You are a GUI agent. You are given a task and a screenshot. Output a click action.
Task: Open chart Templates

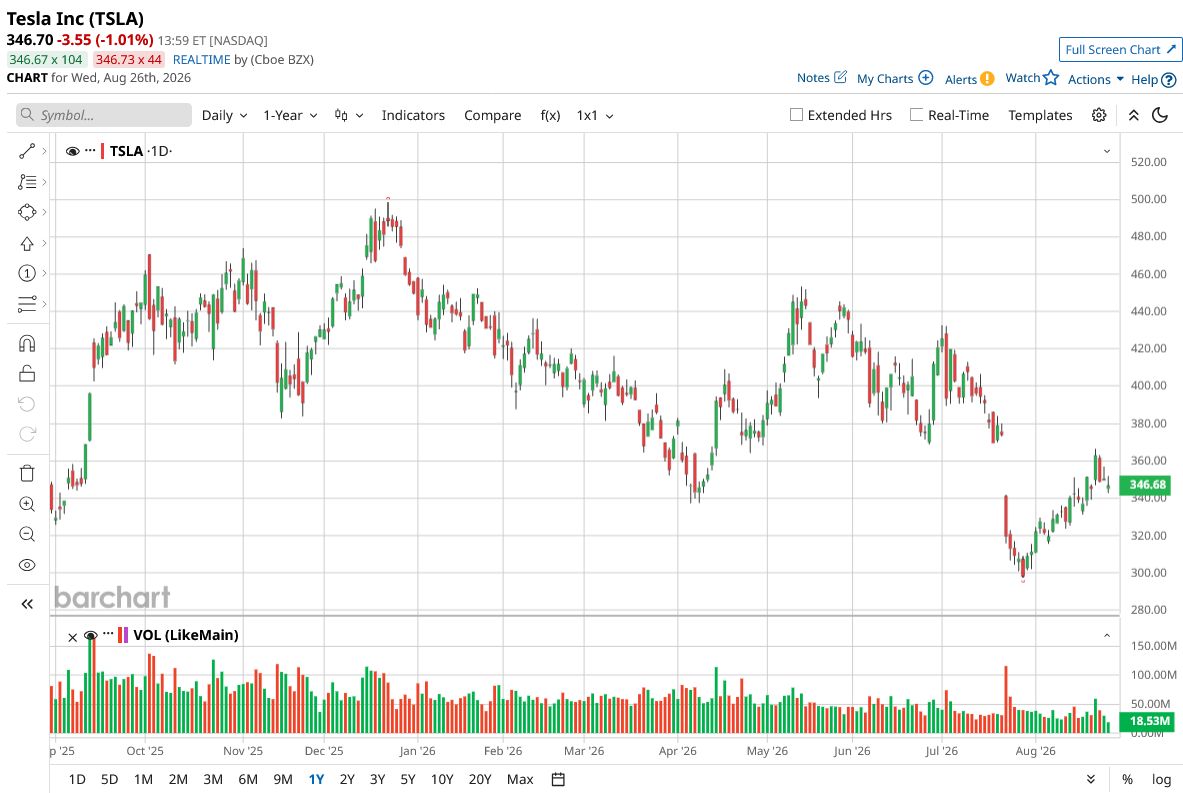(1040, 115)
